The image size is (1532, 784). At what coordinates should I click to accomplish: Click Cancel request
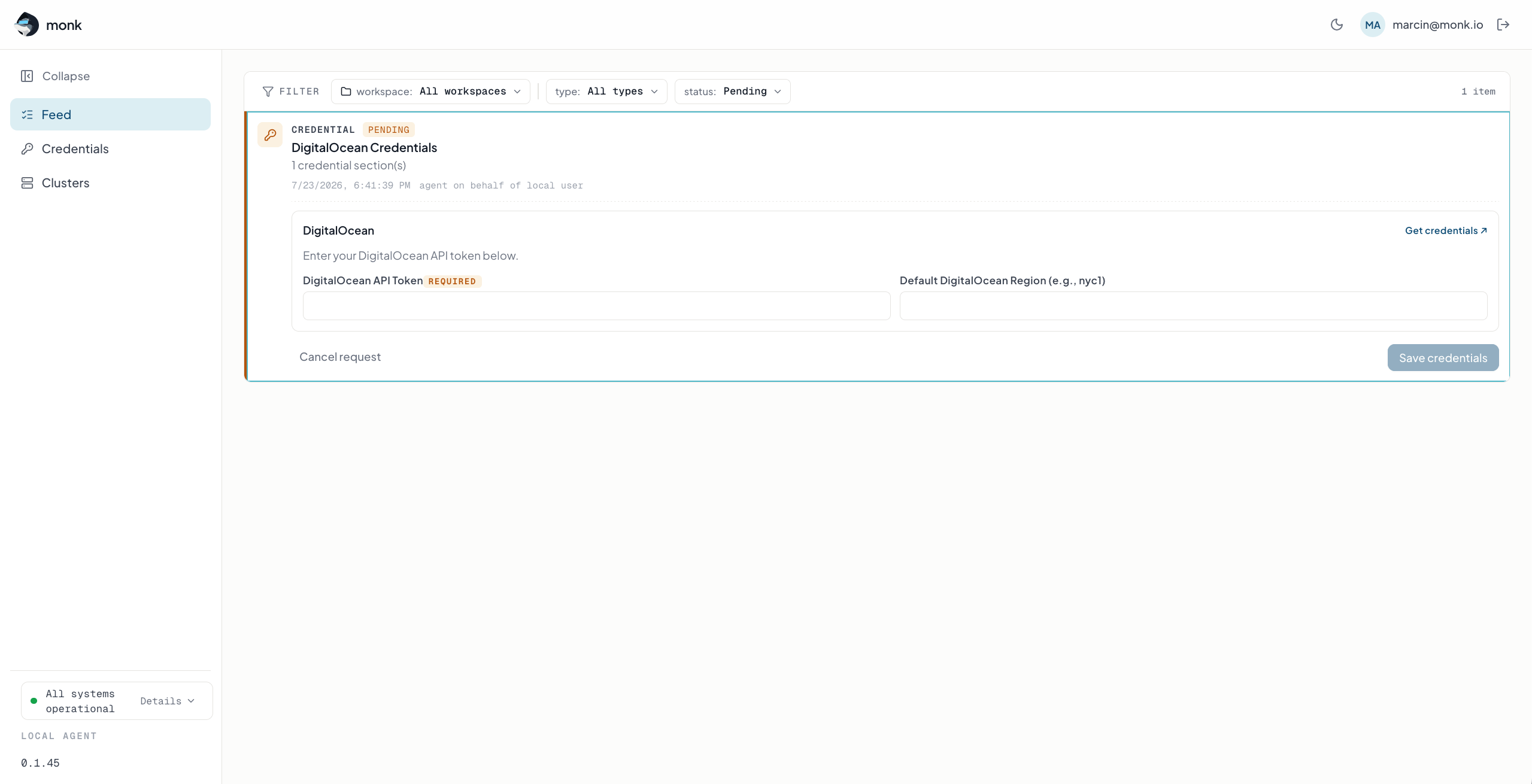click(x=340, y=357)
